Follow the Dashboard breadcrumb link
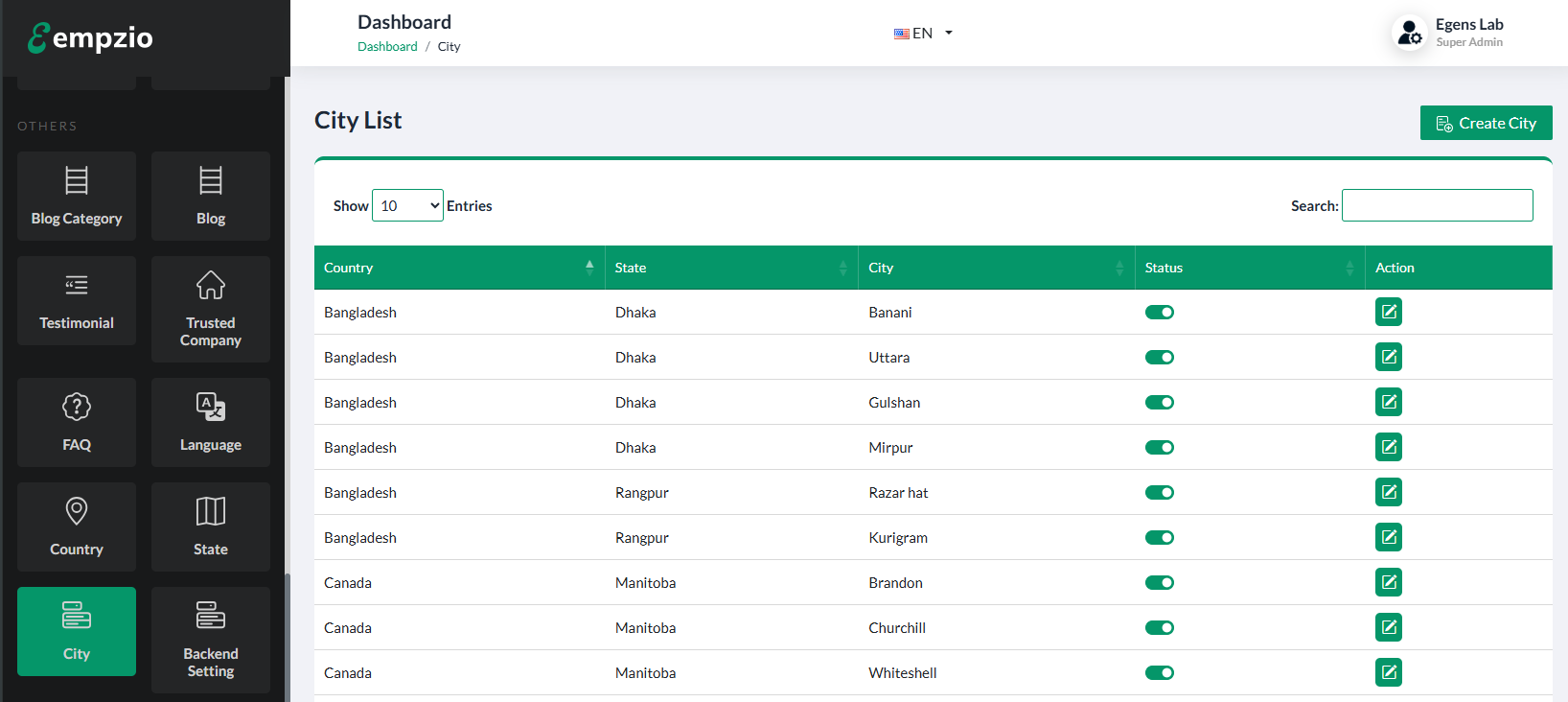 pos(387,46)
